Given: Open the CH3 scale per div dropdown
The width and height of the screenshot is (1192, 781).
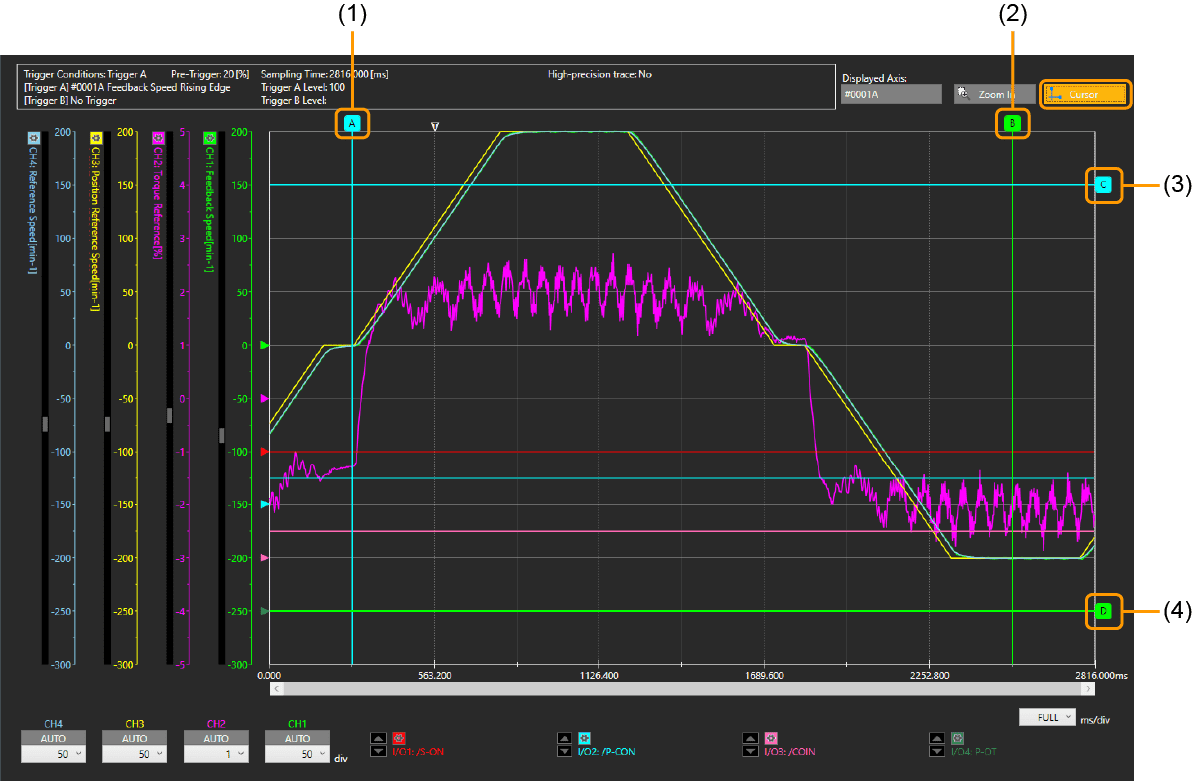Looking at the screenshot, I should pyautogui.click(x=135, y=754).
